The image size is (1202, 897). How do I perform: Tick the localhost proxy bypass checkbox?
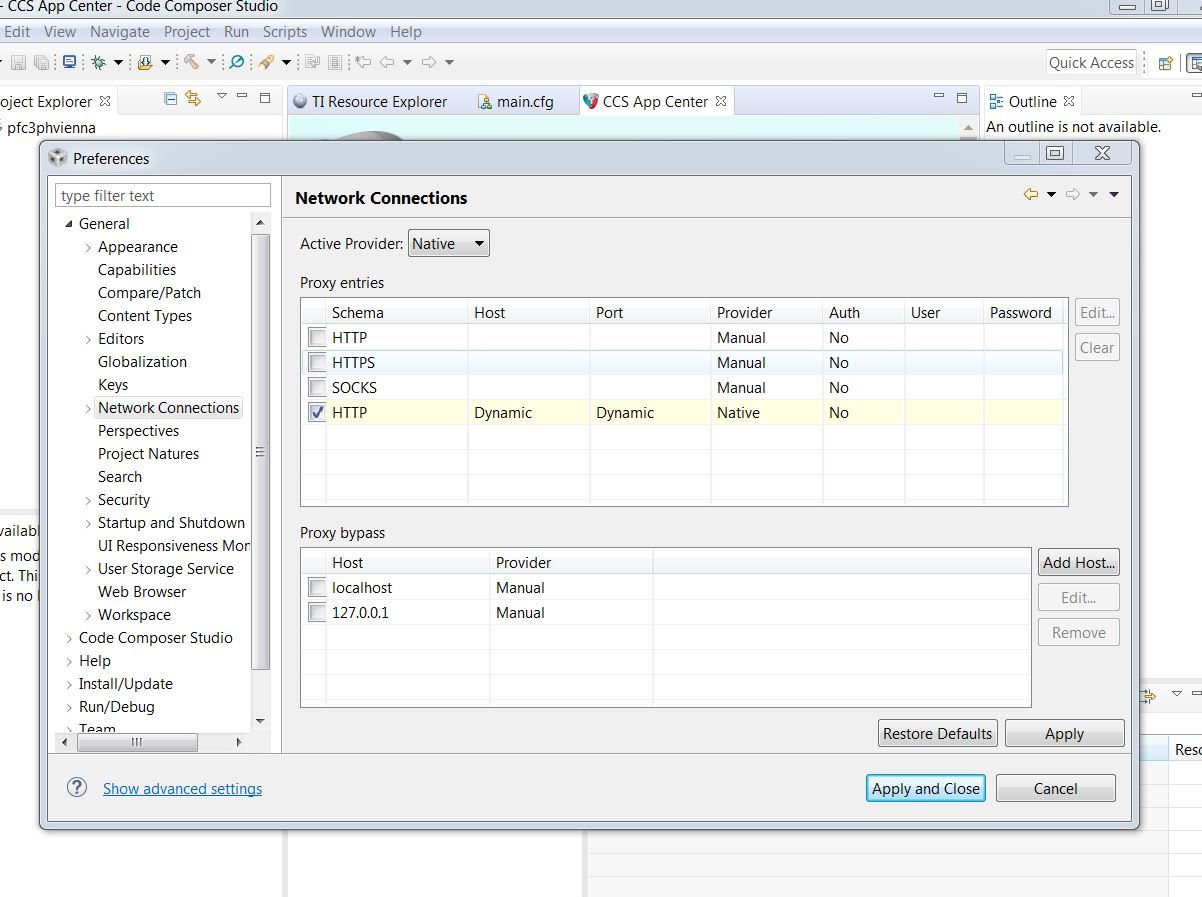point(317,588)
